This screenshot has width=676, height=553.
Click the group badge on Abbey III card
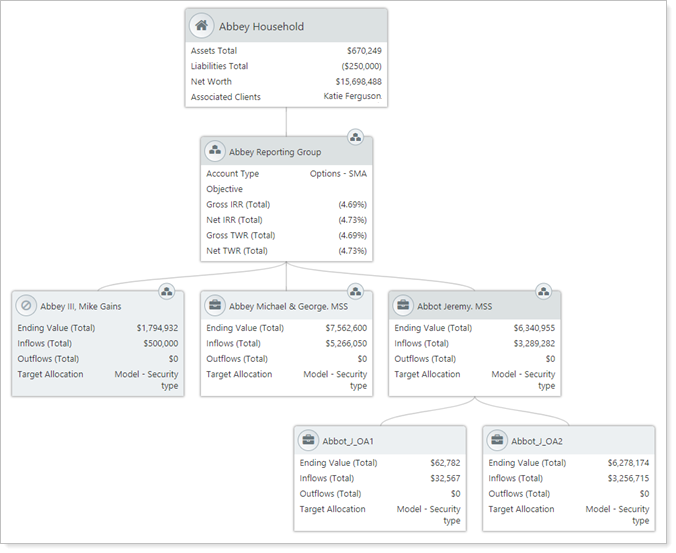click(x=167, y=291)
